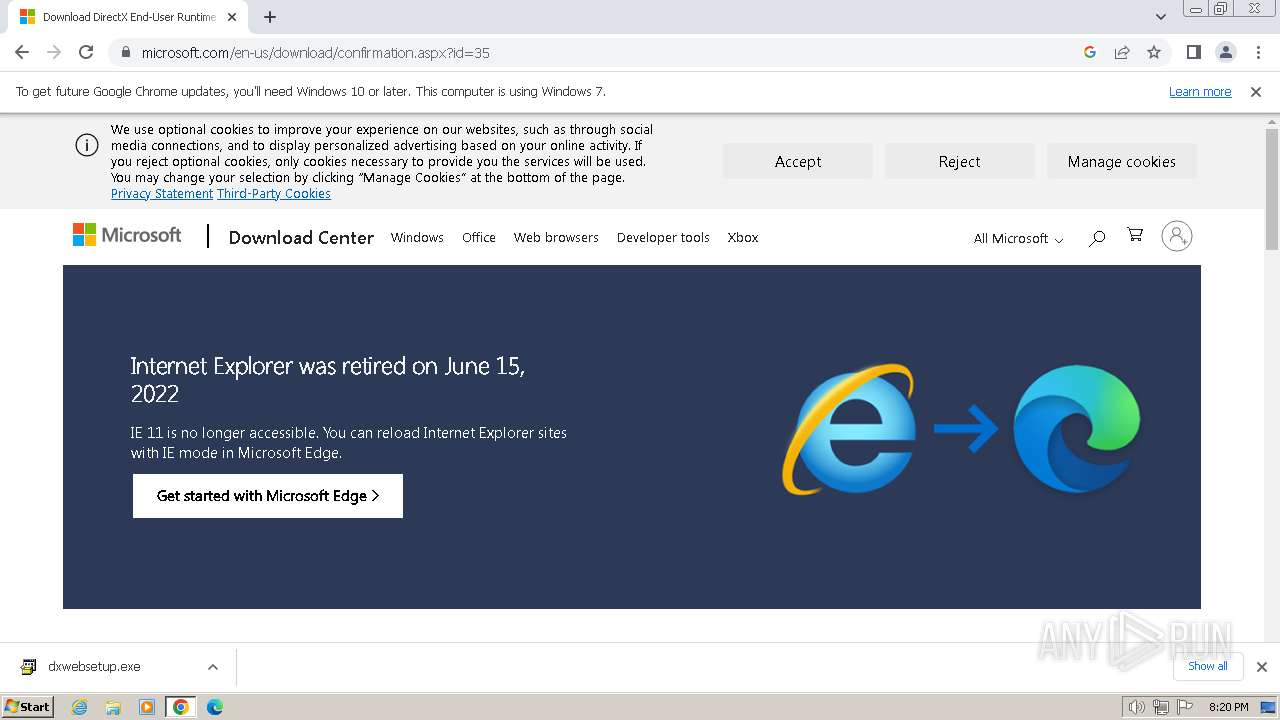Click the Microsoft logo
The height and width of the screenshot is (720, 1280).
(127, 235)
